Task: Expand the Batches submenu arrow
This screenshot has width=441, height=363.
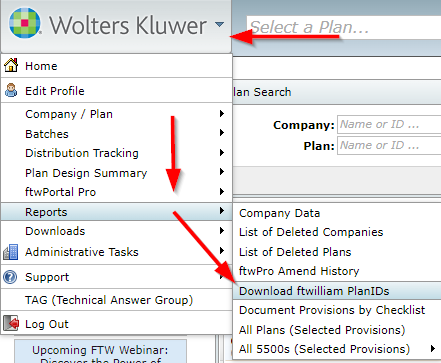Action: click(222, 133)
